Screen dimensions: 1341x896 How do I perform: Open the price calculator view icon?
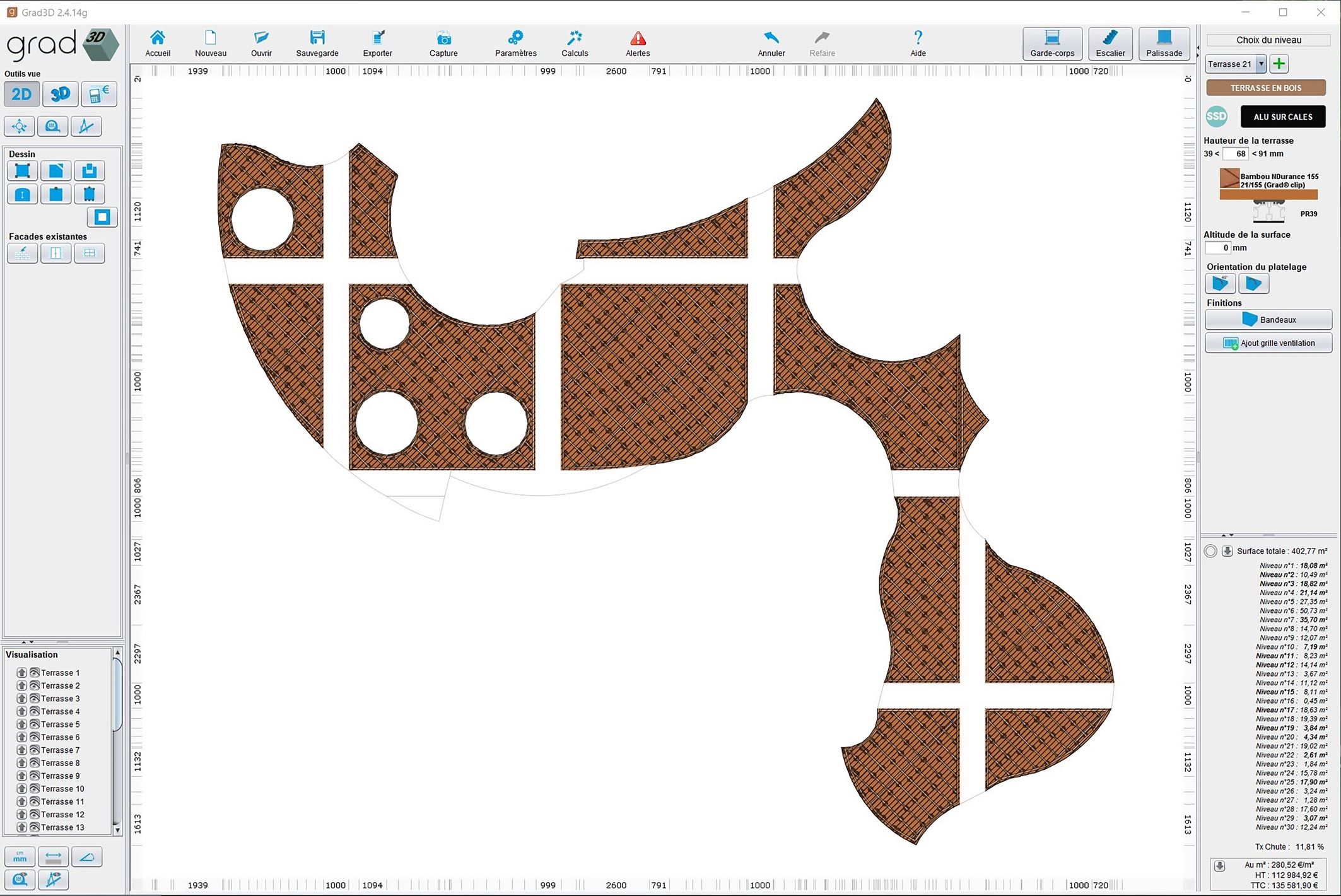coord(99,95)
